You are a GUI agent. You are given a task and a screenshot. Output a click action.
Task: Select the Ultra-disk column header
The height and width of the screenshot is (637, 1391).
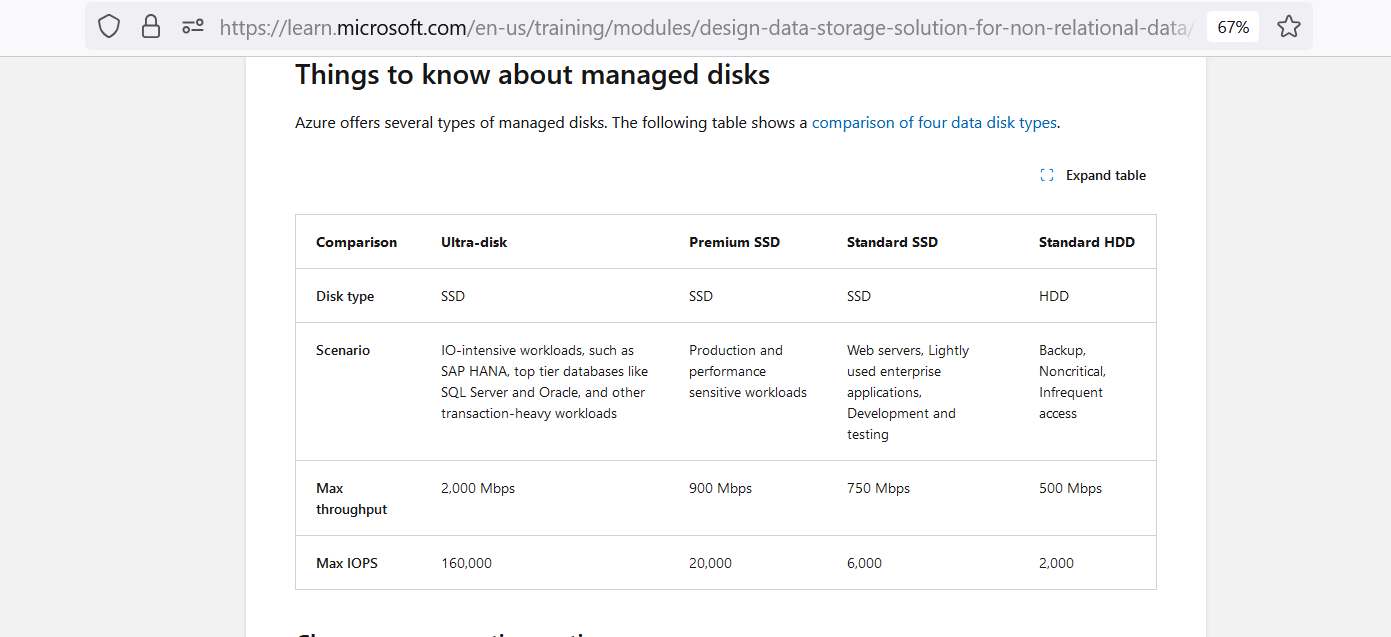point(473,241)
